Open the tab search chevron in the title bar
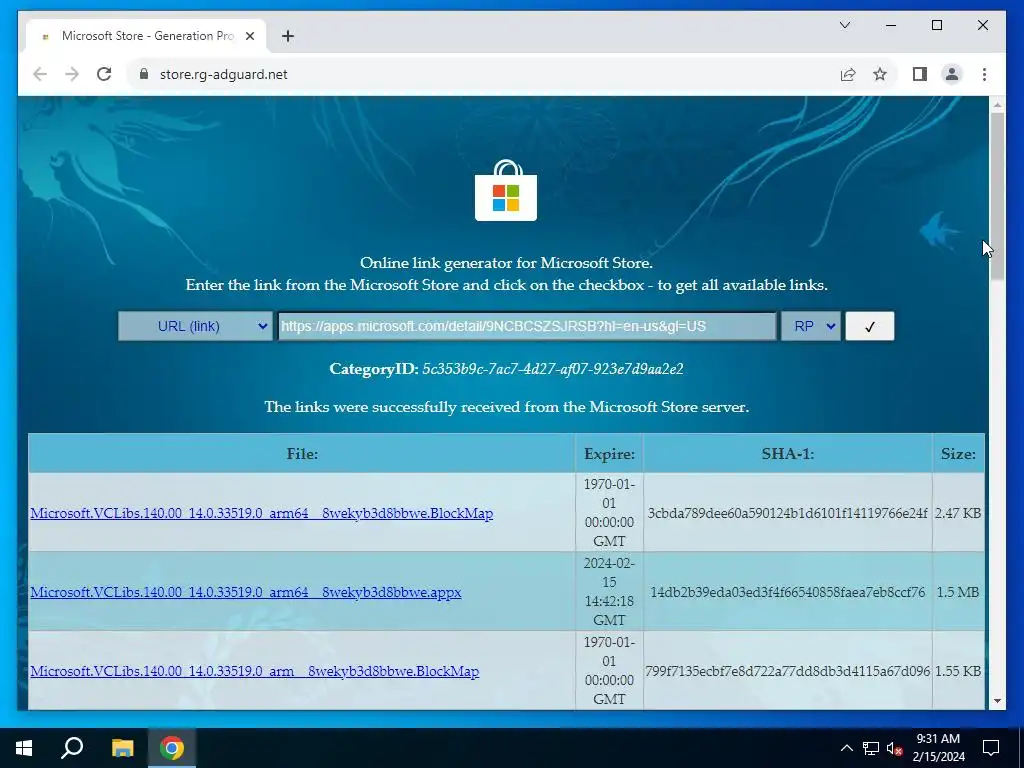 pos(844,25)
